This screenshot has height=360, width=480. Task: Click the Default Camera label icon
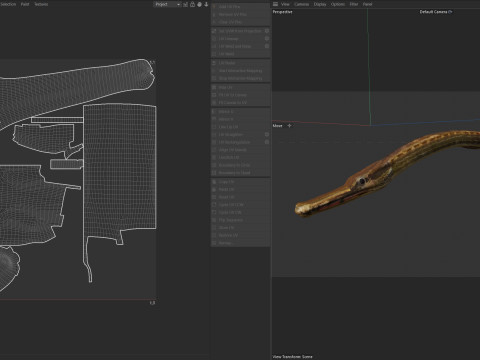(x=450, y=12)
